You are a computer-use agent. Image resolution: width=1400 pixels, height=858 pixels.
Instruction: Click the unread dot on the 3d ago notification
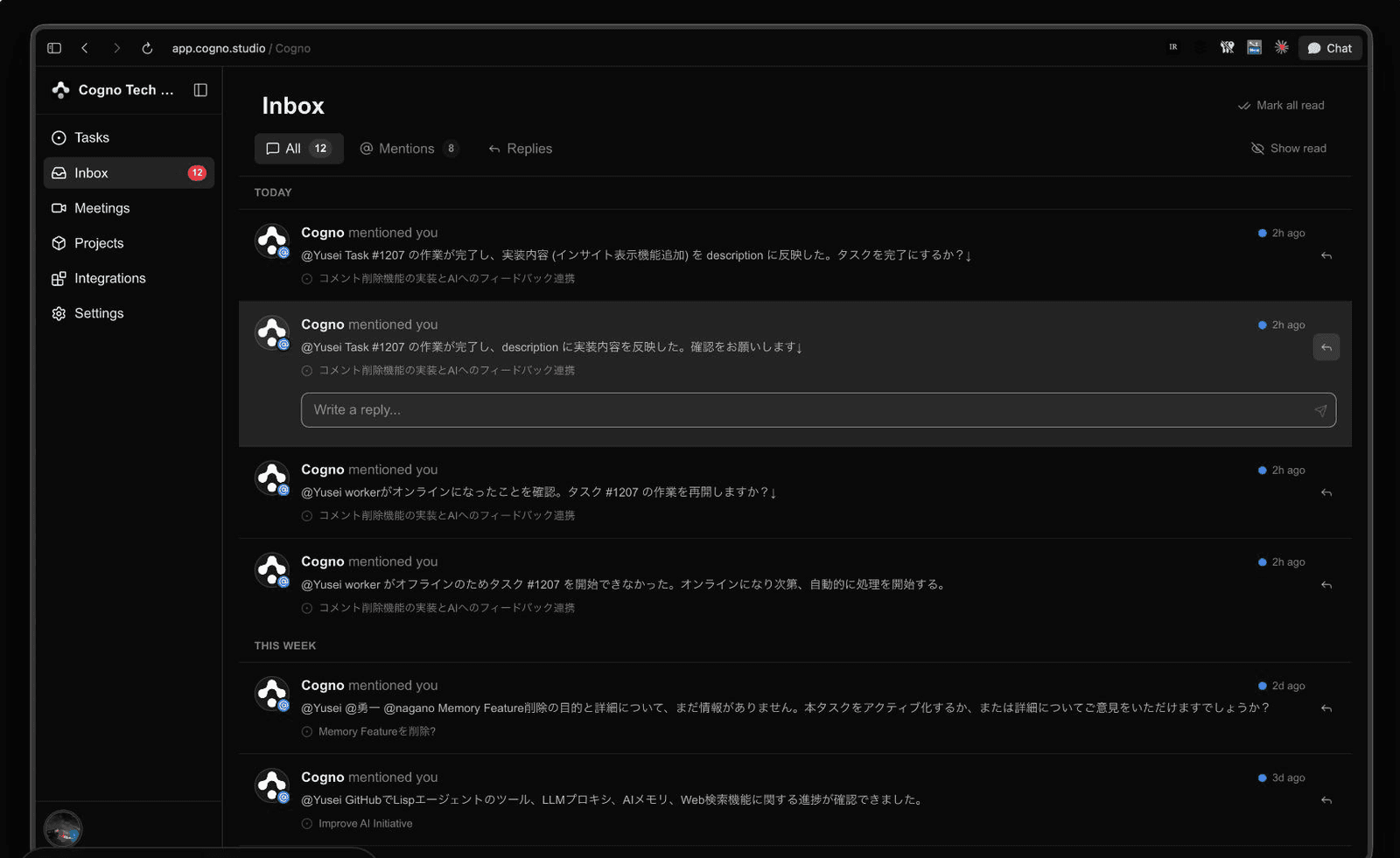click(1262, 778)
